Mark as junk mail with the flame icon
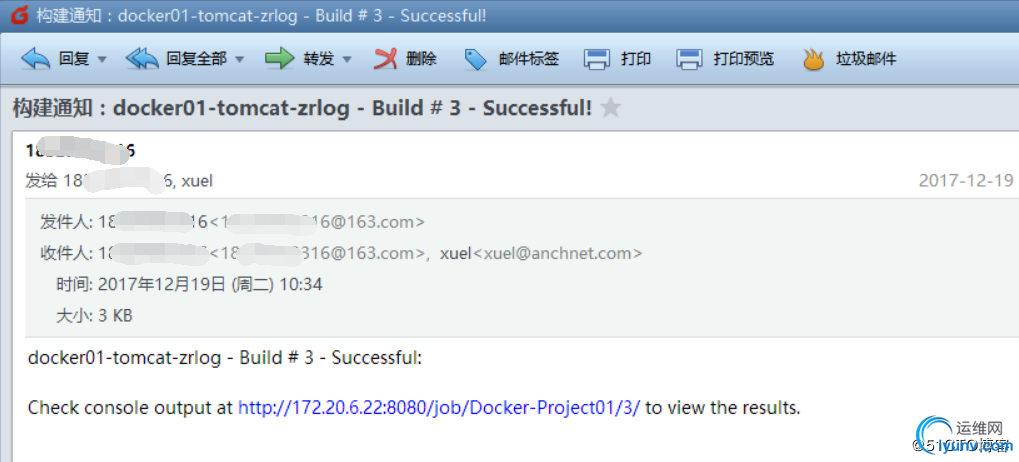This screenshot has width=1019, height=462. coord(814,59)
